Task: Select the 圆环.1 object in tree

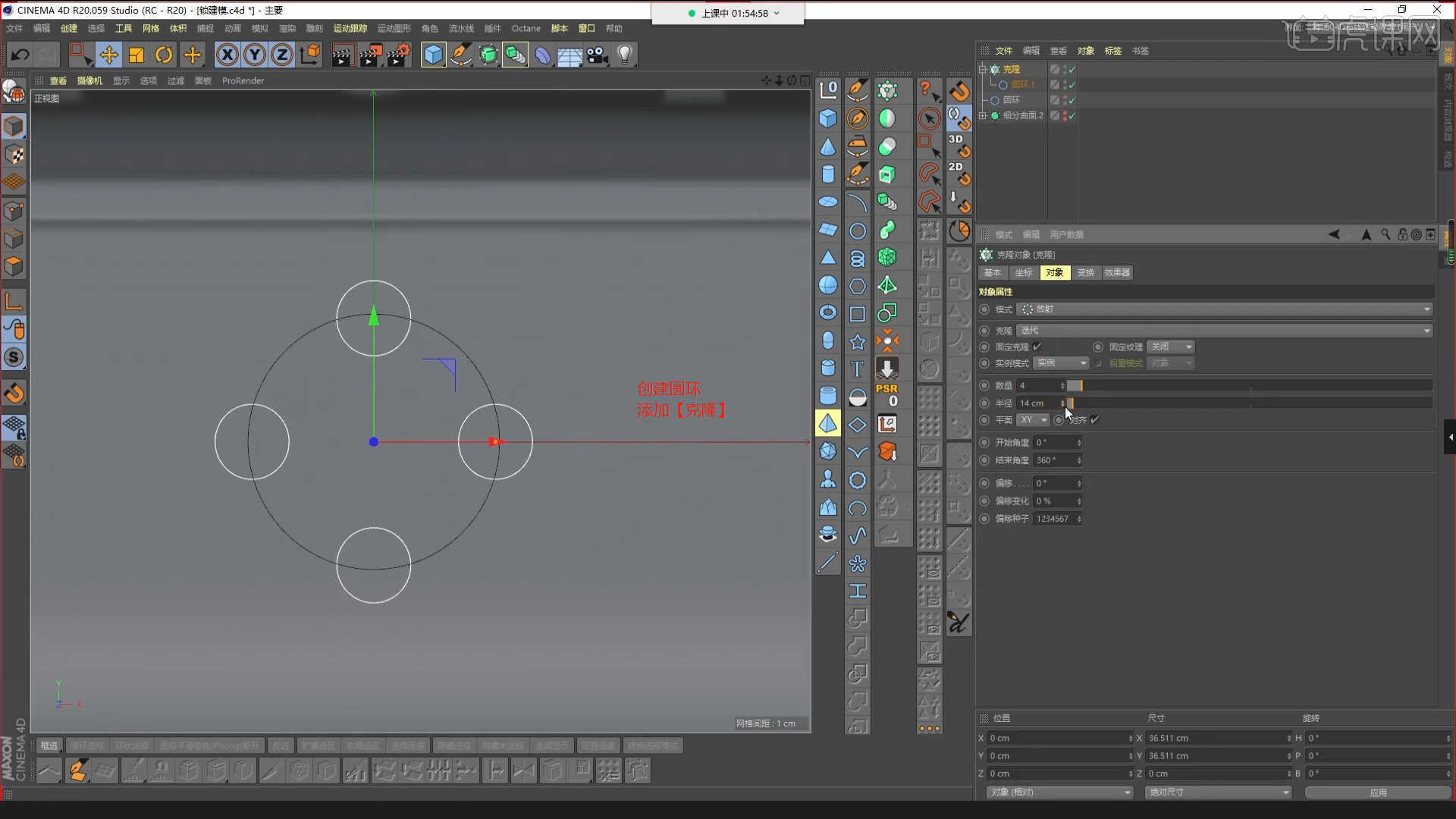Action: point(1022,84)
